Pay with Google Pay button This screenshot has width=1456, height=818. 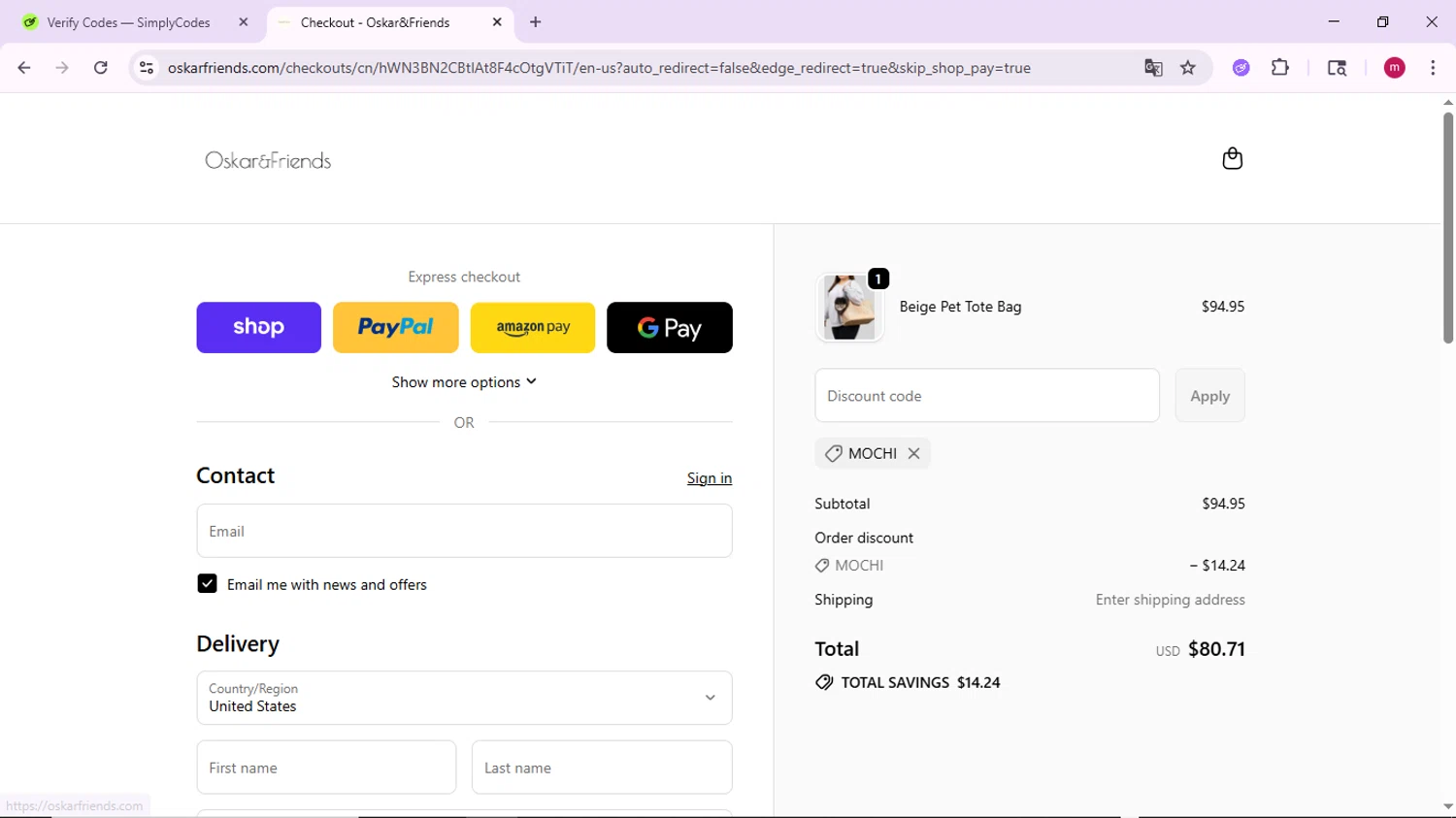point(670,327)
